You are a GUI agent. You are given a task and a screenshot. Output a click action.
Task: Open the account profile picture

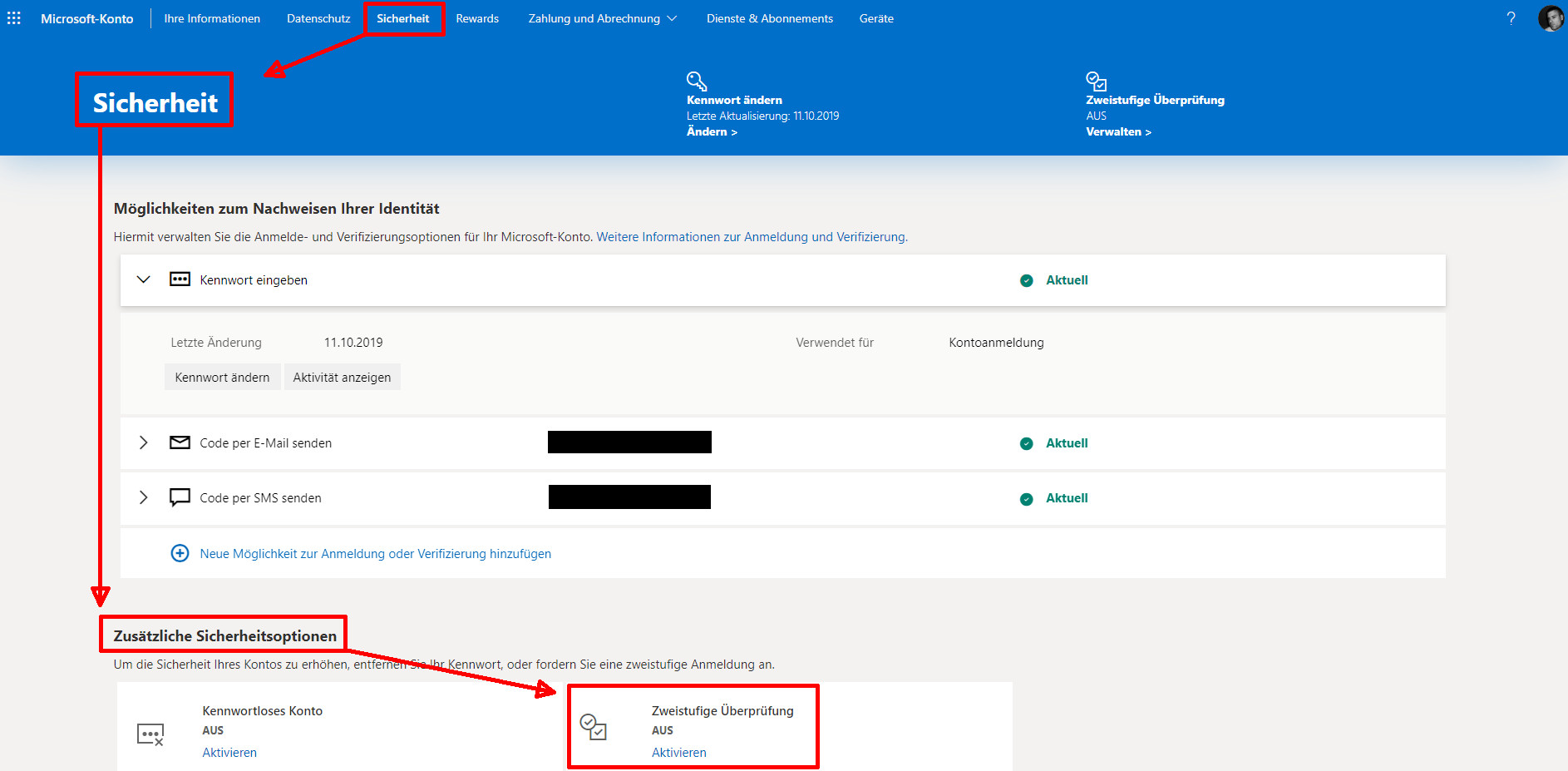coord(1551,18)
